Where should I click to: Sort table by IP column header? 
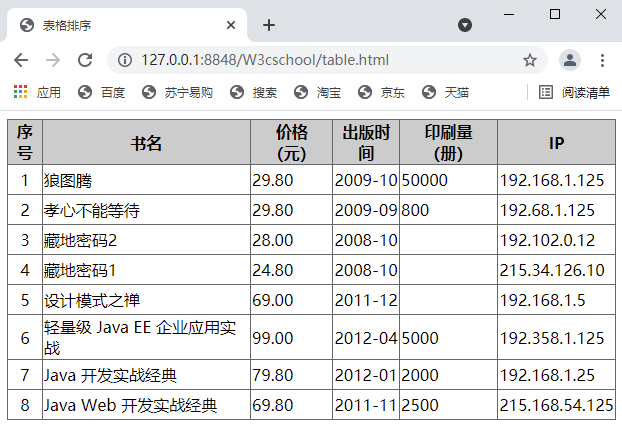coord(556,143)
